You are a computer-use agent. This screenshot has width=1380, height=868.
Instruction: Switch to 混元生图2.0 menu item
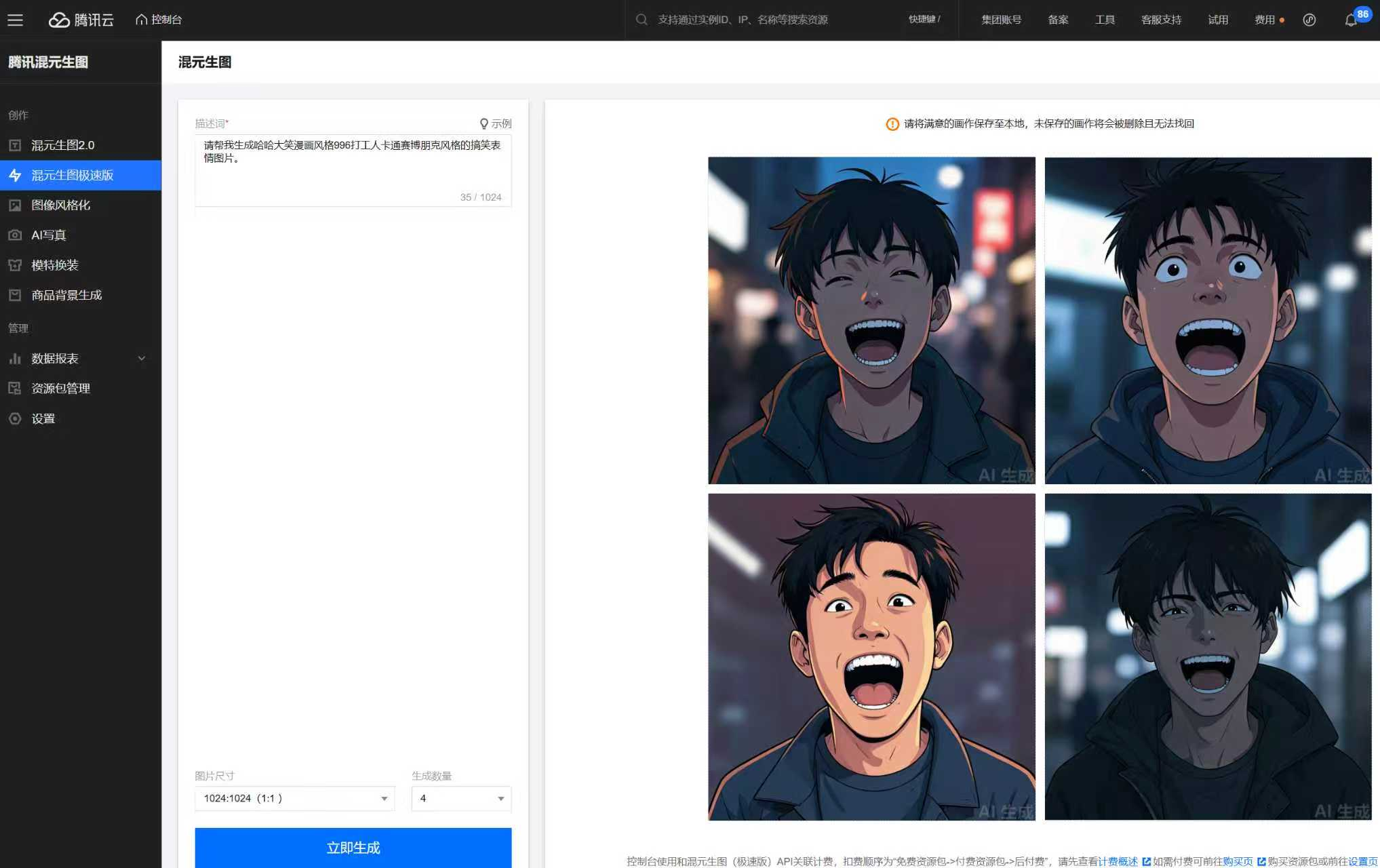[x=62, y=145]
